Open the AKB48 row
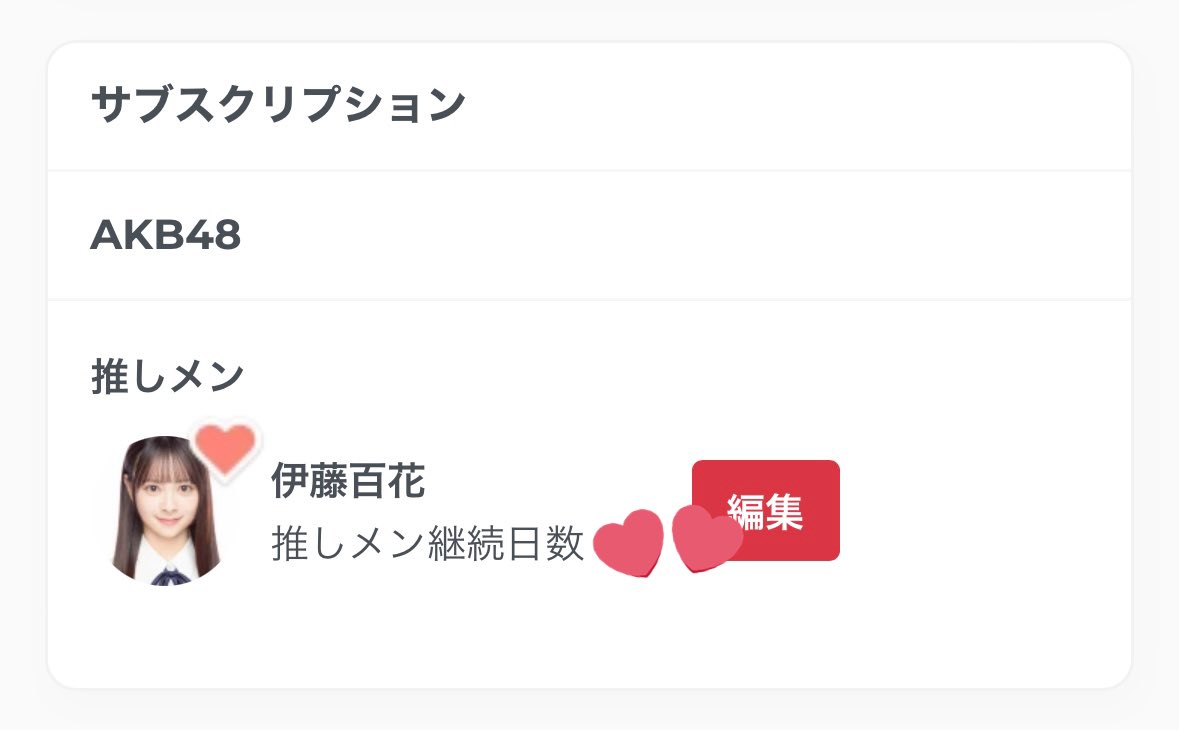This screenshot has height=730, width=1179. [x=166, y=236]
